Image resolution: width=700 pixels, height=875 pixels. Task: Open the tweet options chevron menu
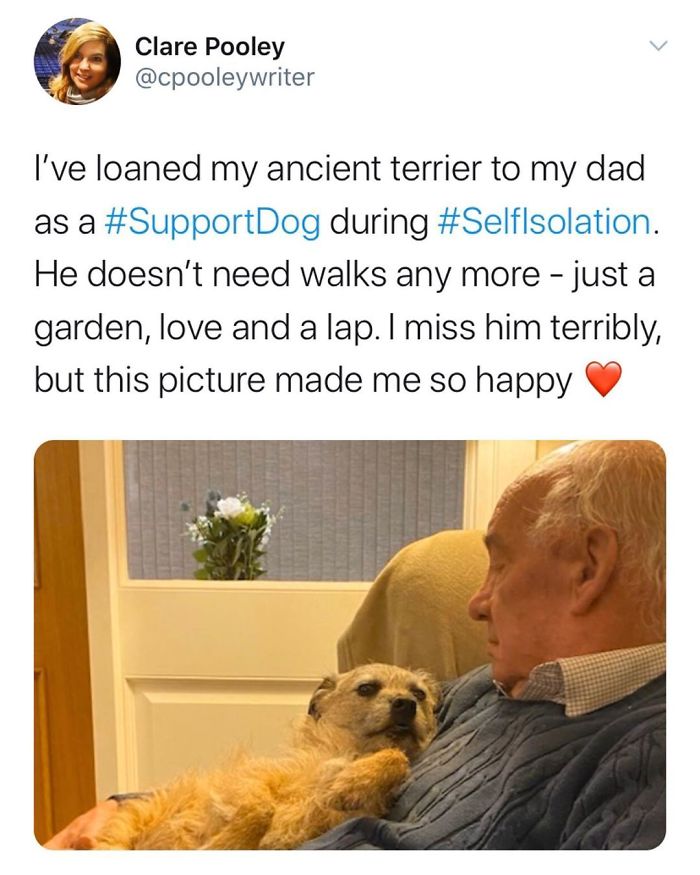pos(656,47)
